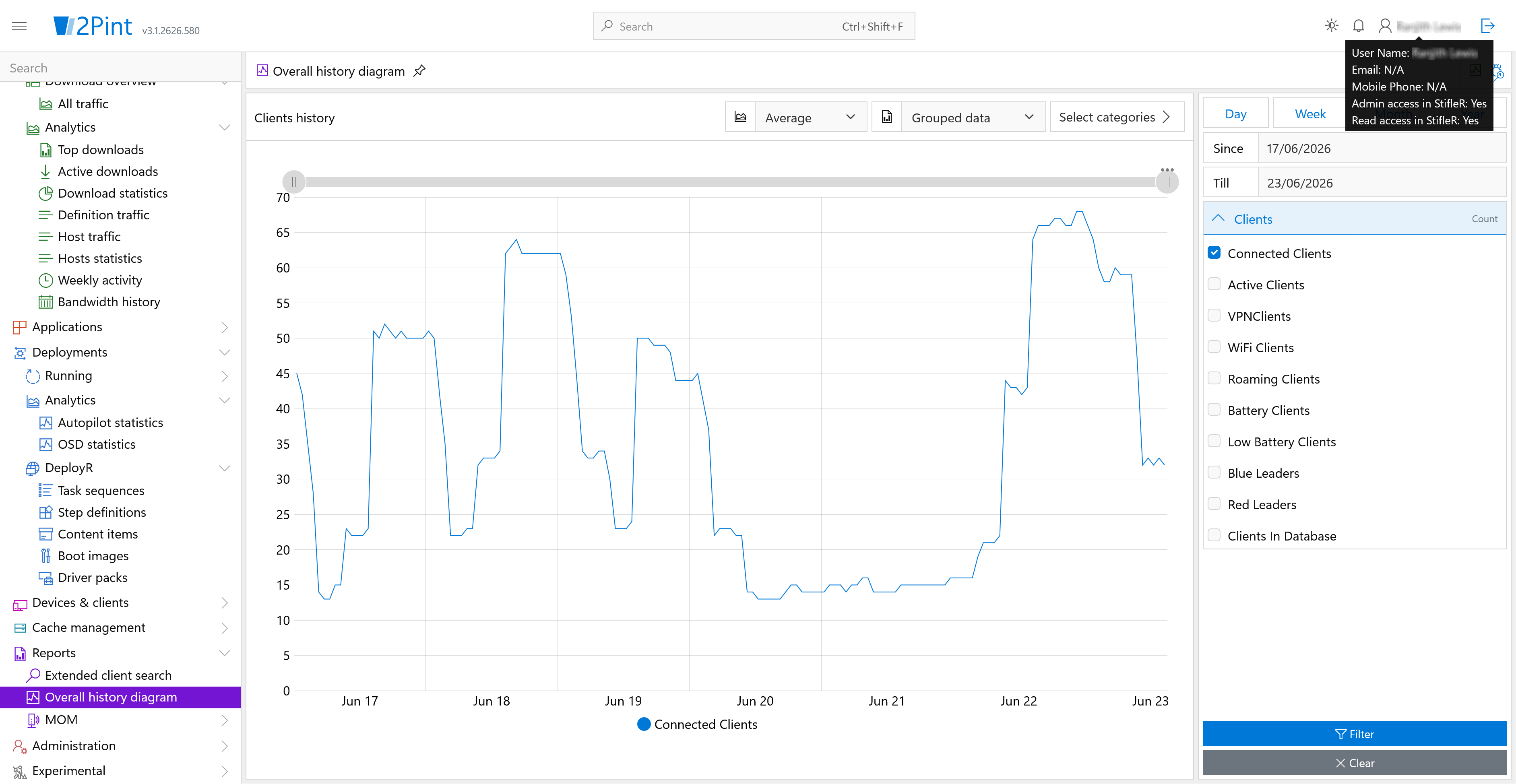The width and height of the screenshot is (1516, 784).
Task: Open Boot images page
Action: click(93, 556)
